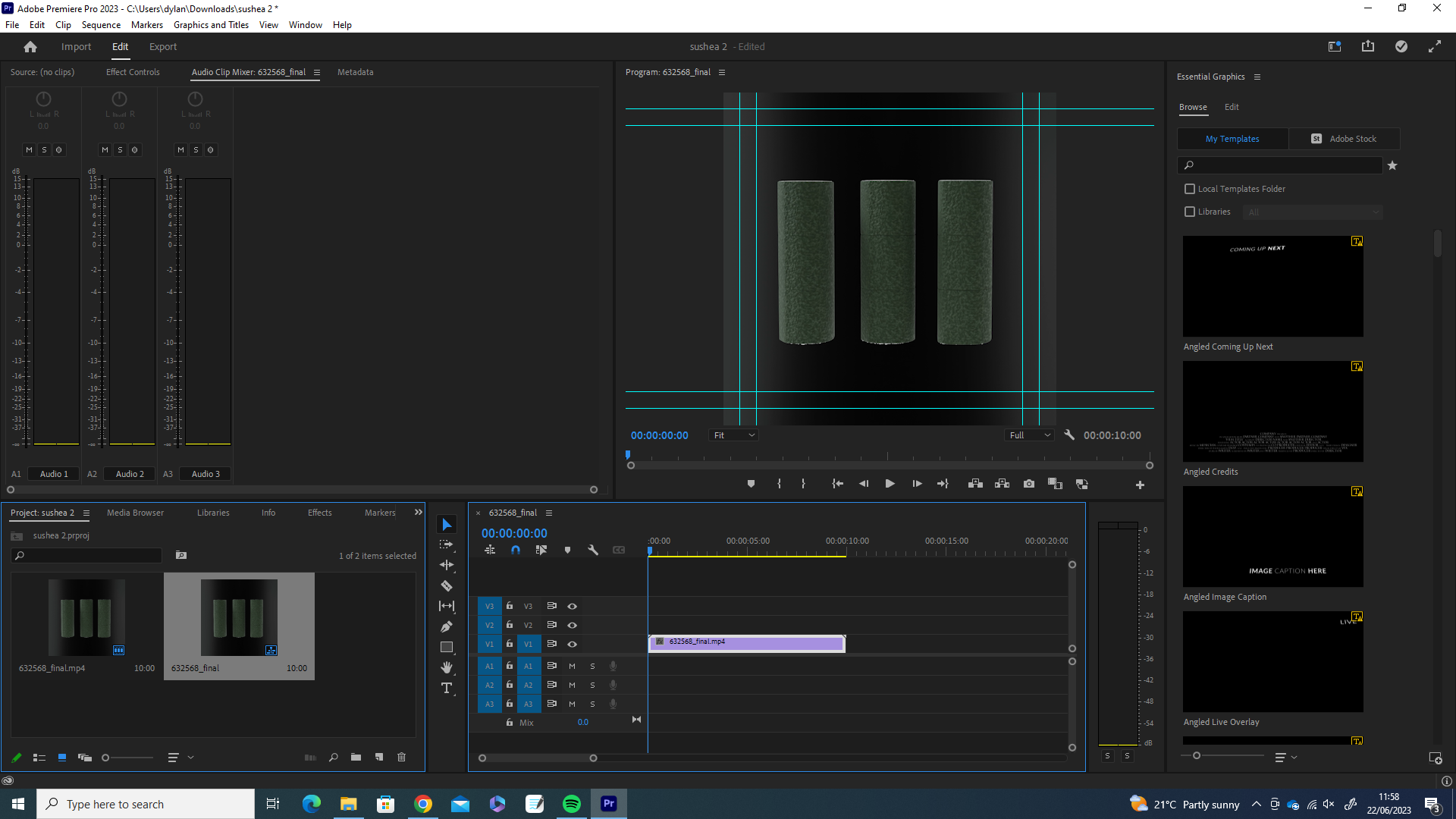Viewport: 1456px width, 819px height.
Task: Select the Hand tool
Action: 447,667
